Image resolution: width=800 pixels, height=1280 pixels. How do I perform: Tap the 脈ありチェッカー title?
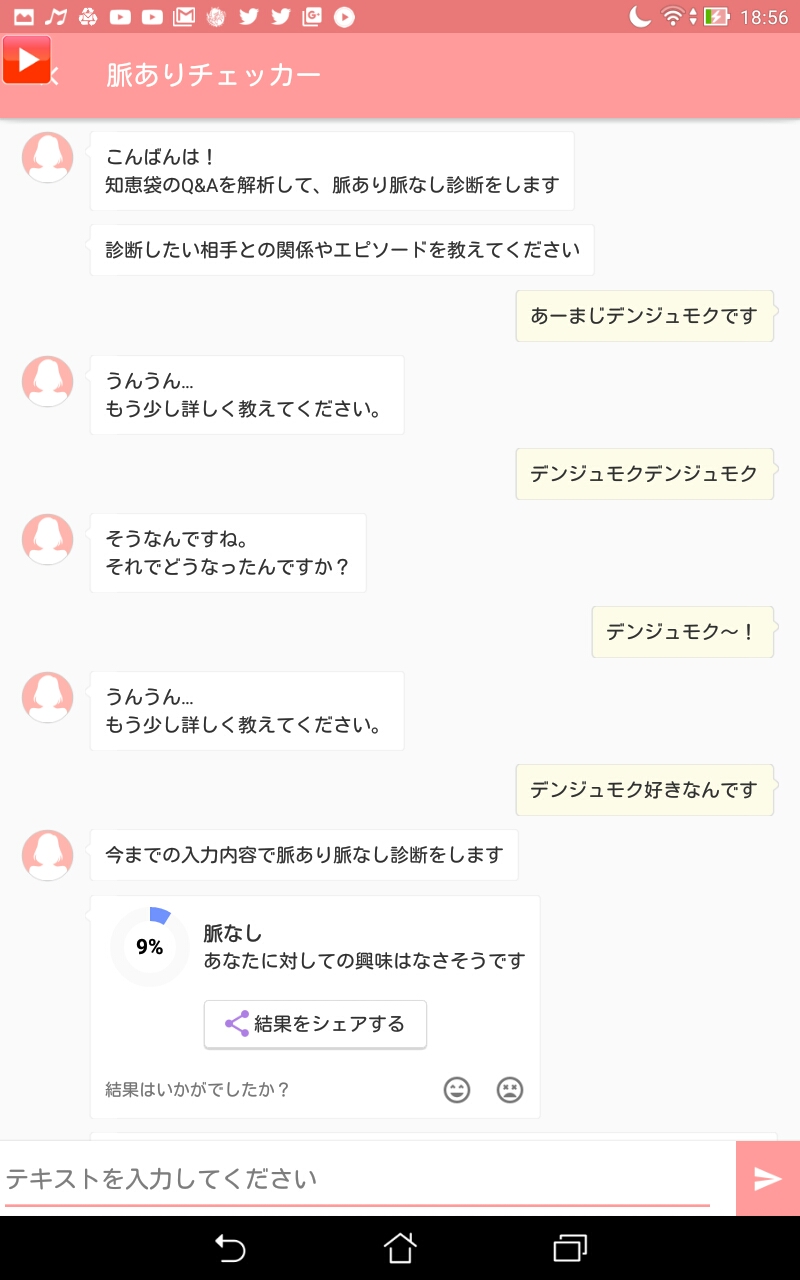[x=214, y=76]
